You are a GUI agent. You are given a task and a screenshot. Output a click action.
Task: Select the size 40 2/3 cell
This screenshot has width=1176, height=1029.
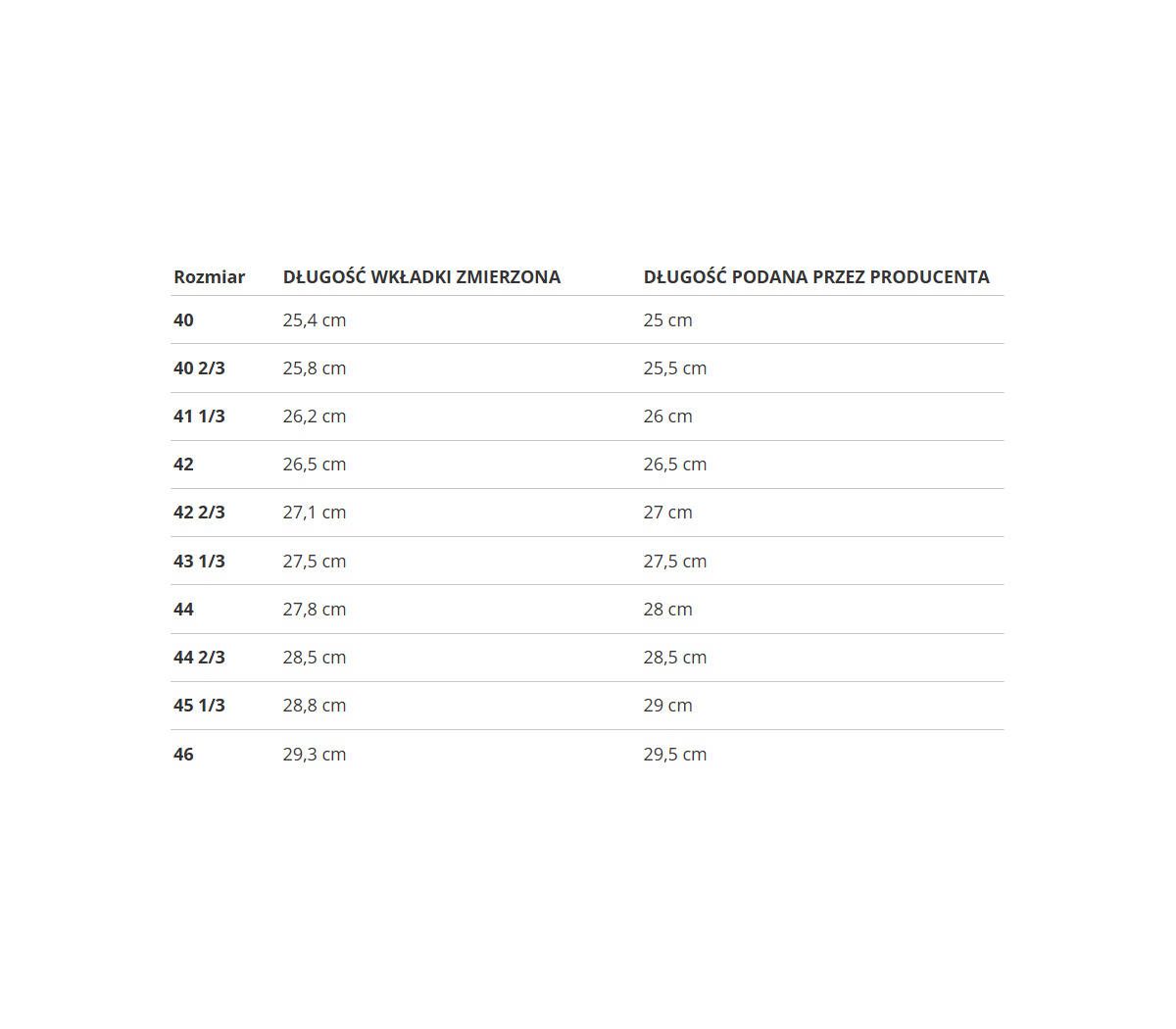tap(199, 368)
